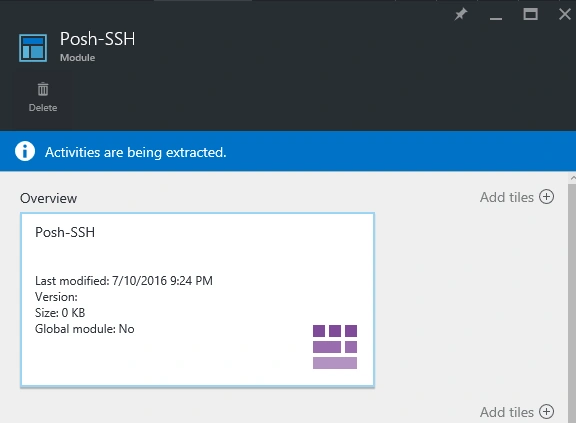
Task: Click the blue info circle icon
Action: coord(25,151)
